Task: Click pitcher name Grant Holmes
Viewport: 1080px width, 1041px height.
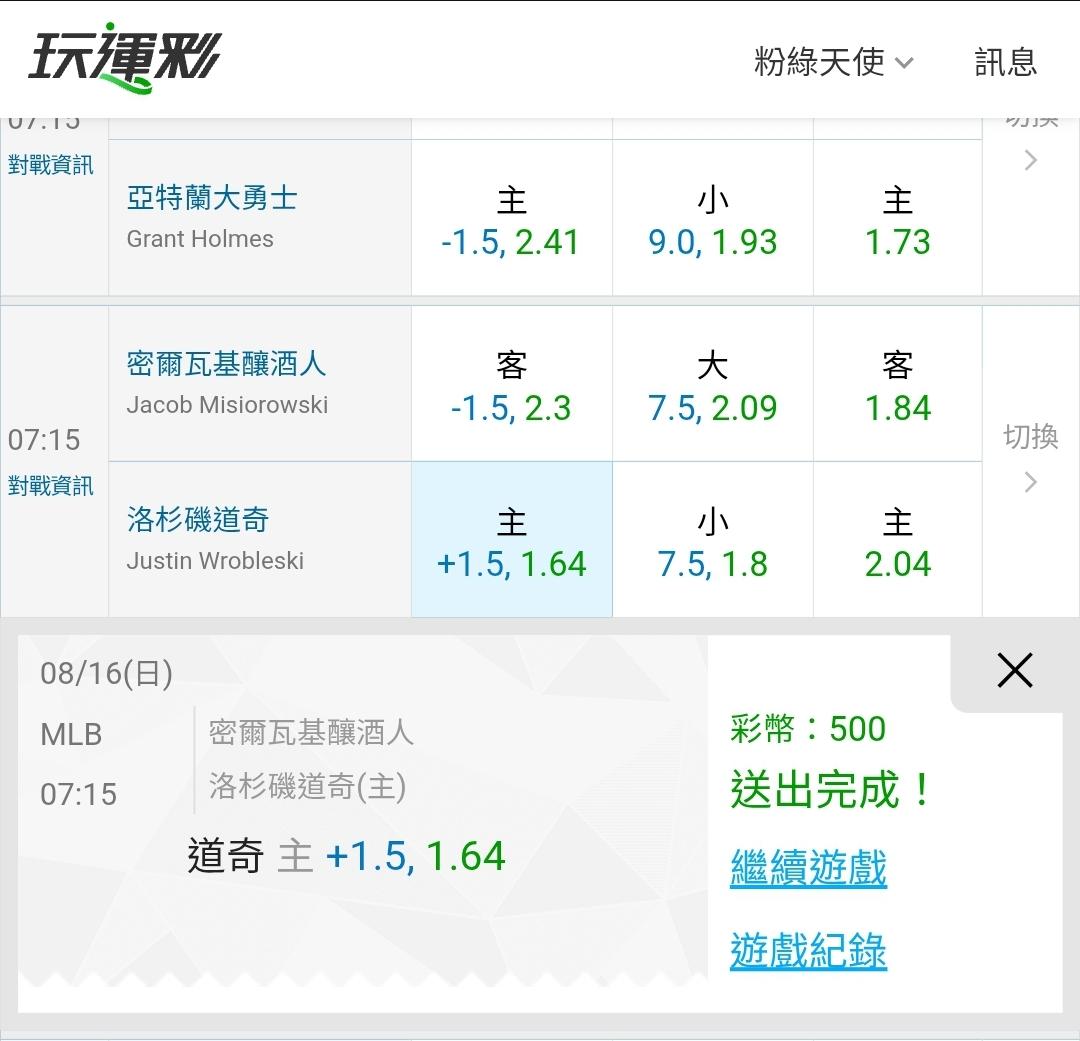Action: point(200,239)
